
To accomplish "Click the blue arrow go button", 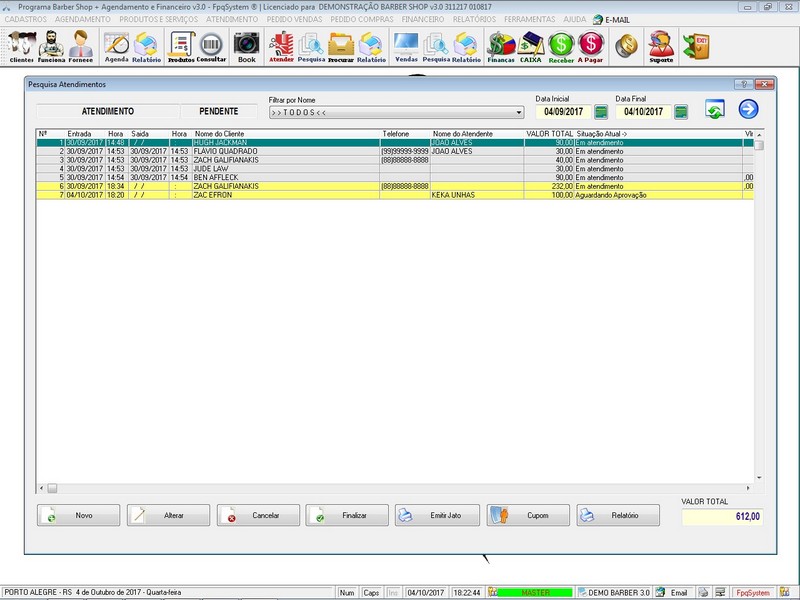I will tap(748, 109).
